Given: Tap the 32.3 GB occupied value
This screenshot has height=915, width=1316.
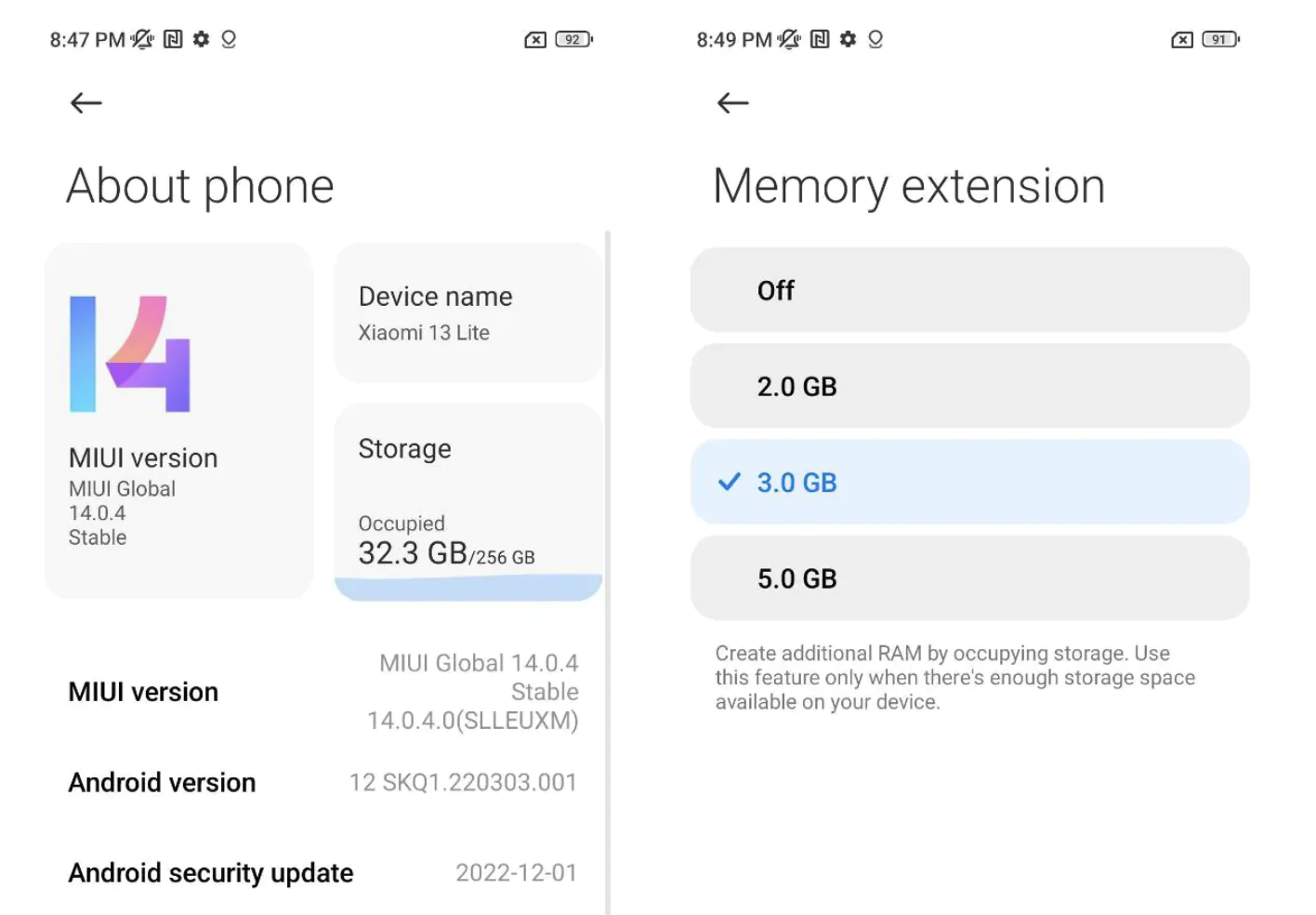Looking at the screenshot, I should tap(413, 553).
